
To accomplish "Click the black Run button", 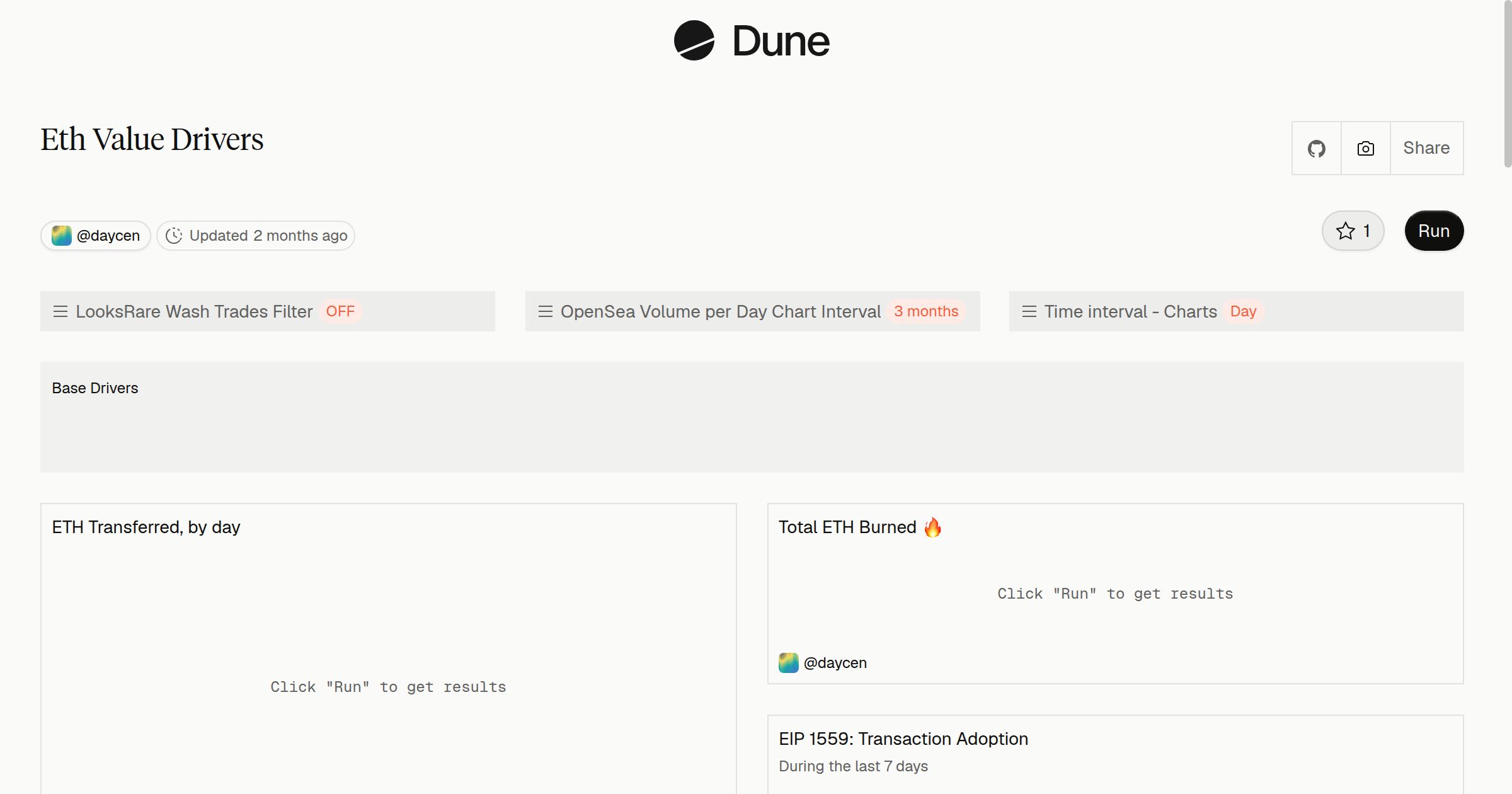I will [1434, 231].
